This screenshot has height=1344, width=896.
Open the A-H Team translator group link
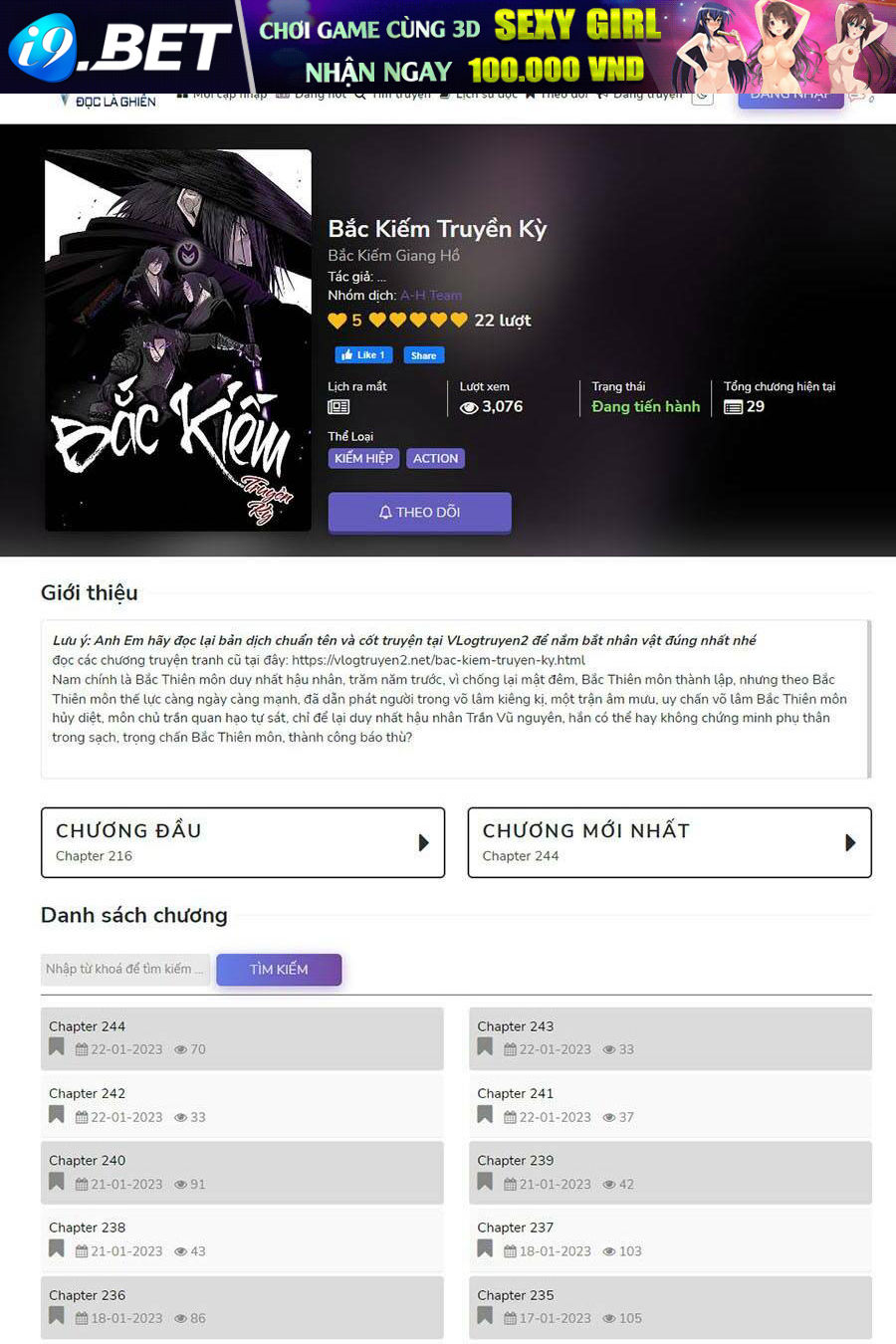(x=431, y=296)
